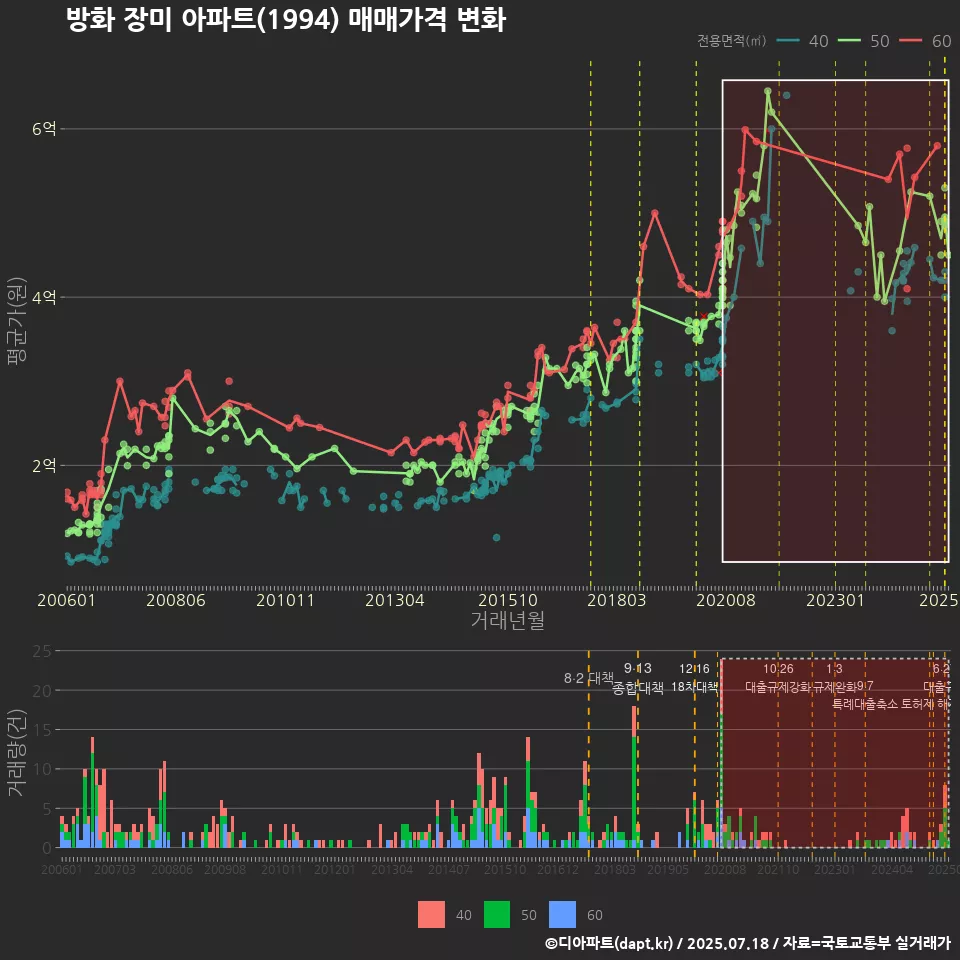The width and height of the screenshot is (960, 960).
Task: Click 200806 on the price chart's date axis
Action: pyautogui.click(x=176, y=600)
